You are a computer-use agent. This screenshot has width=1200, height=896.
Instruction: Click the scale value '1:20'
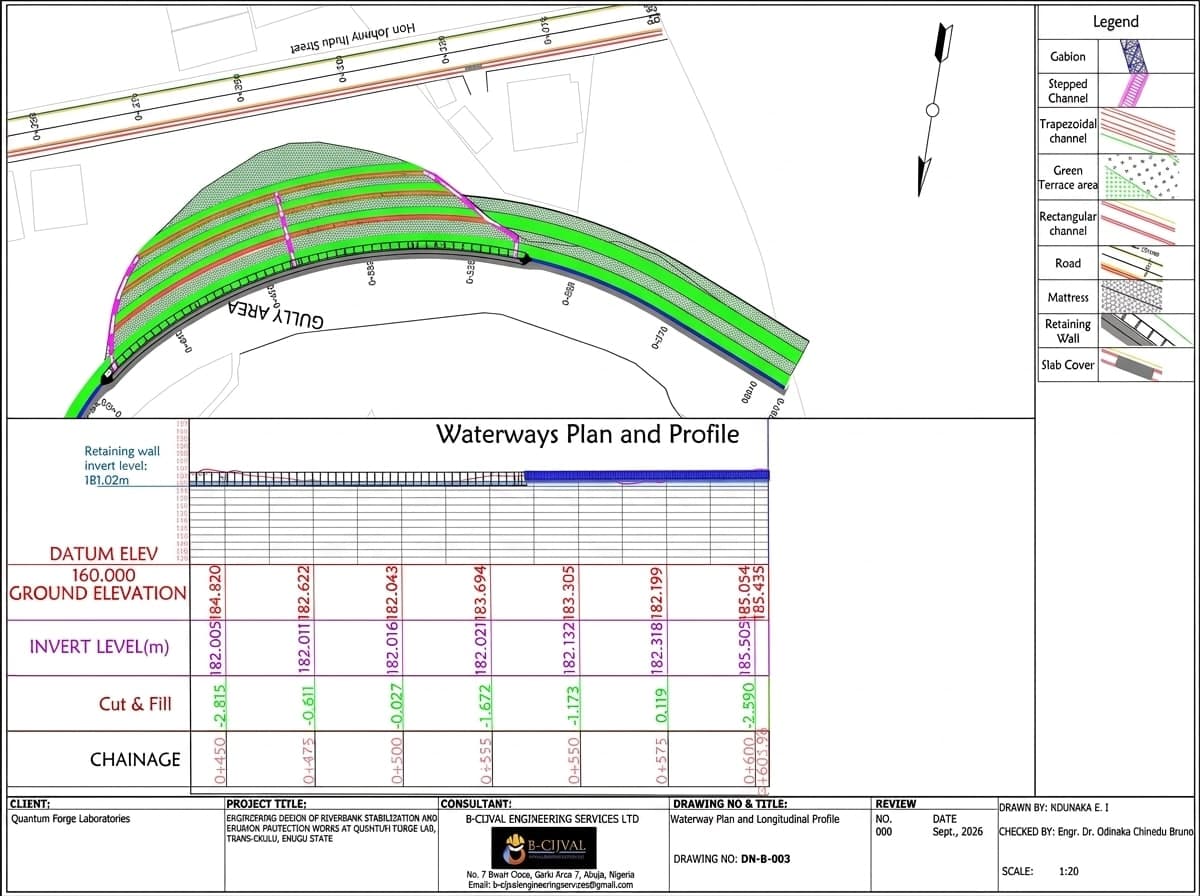pos(1068,873)
